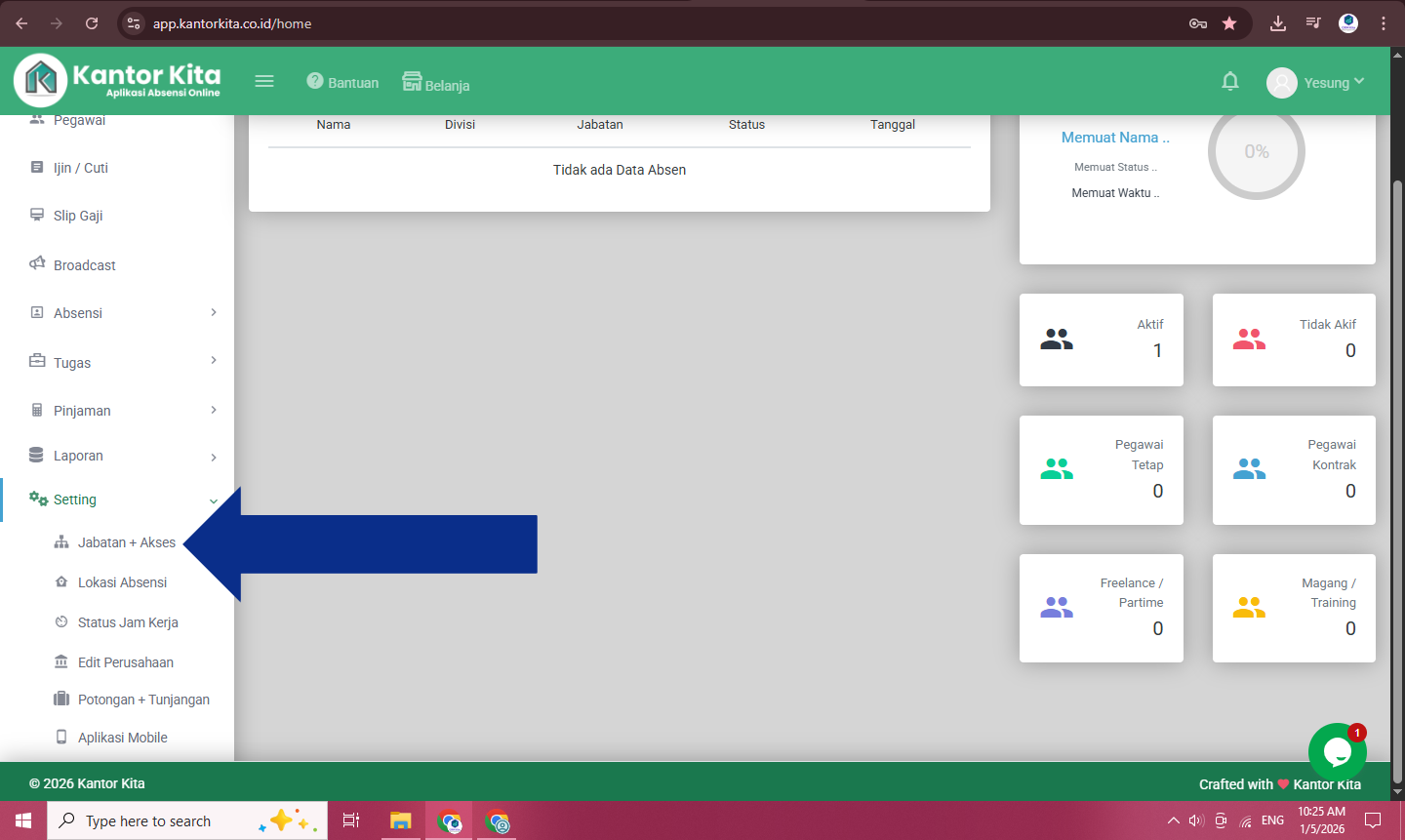Click the Magang / Training people icon
The image size is (1405, 840).
coord(1249,608)
